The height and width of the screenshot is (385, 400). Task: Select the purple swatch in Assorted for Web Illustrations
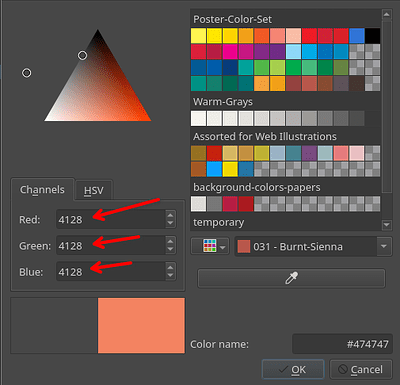(x=309, y=153)
